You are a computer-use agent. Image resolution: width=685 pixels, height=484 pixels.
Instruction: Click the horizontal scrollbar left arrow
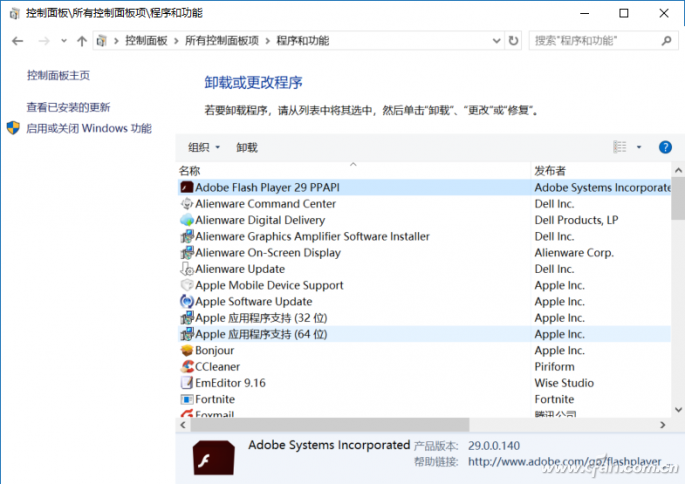183,425
